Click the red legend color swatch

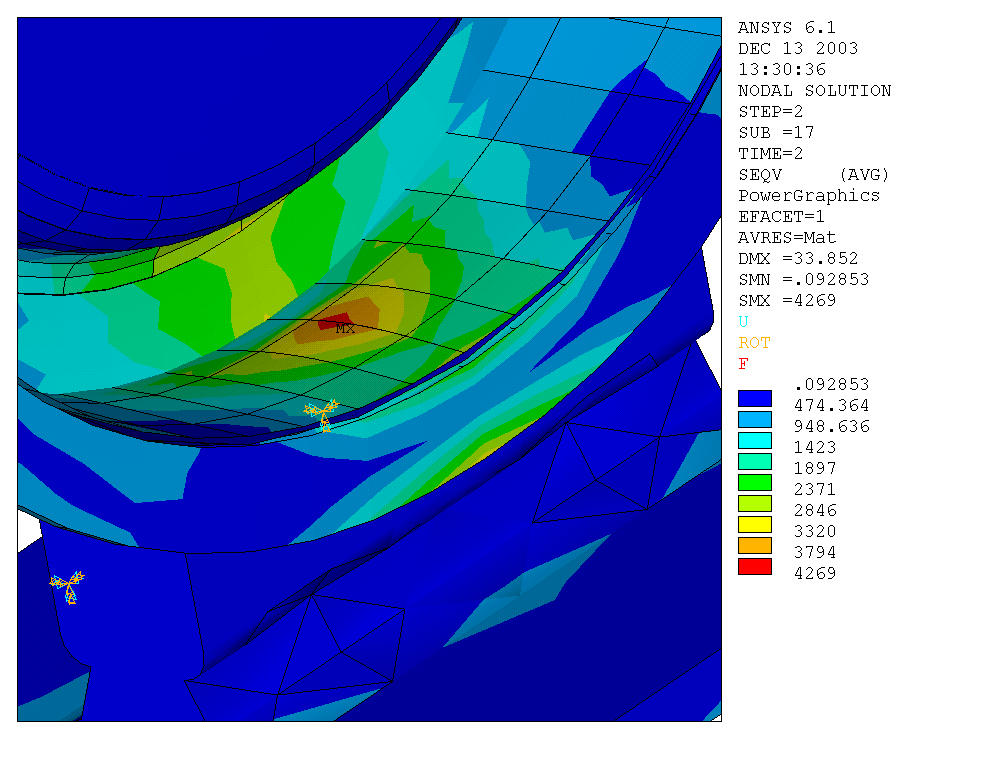point(754,566)
